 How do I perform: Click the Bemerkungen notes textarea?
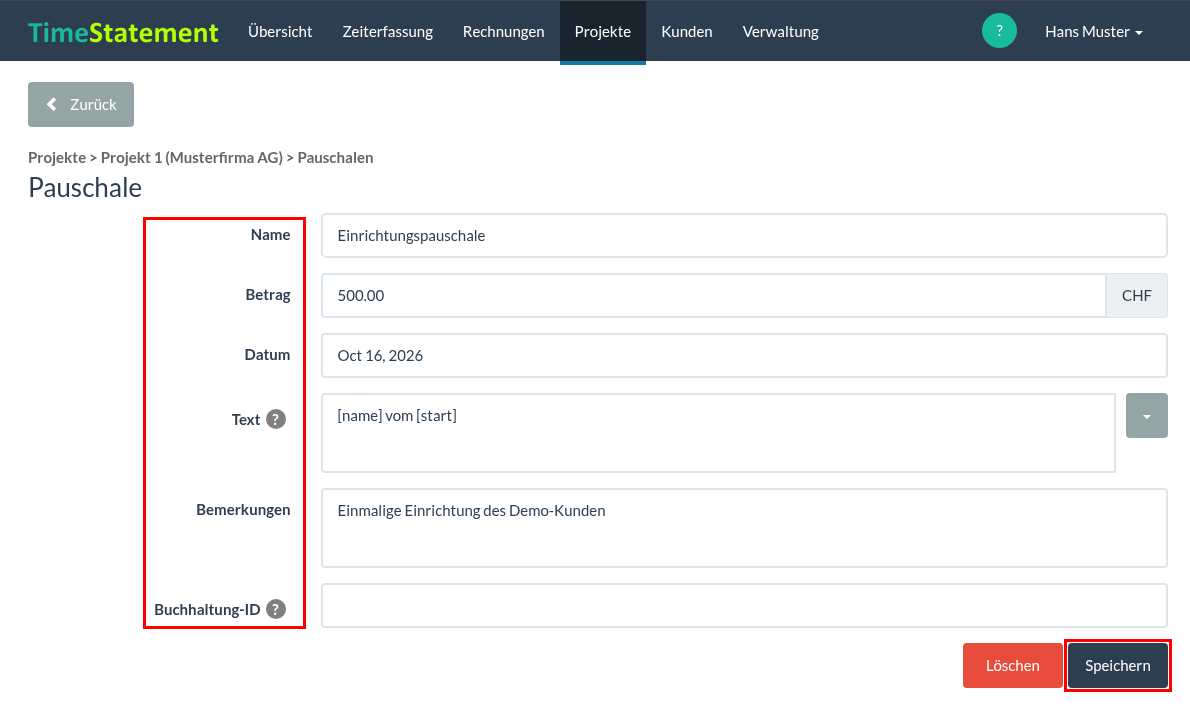tap(744, 528)
